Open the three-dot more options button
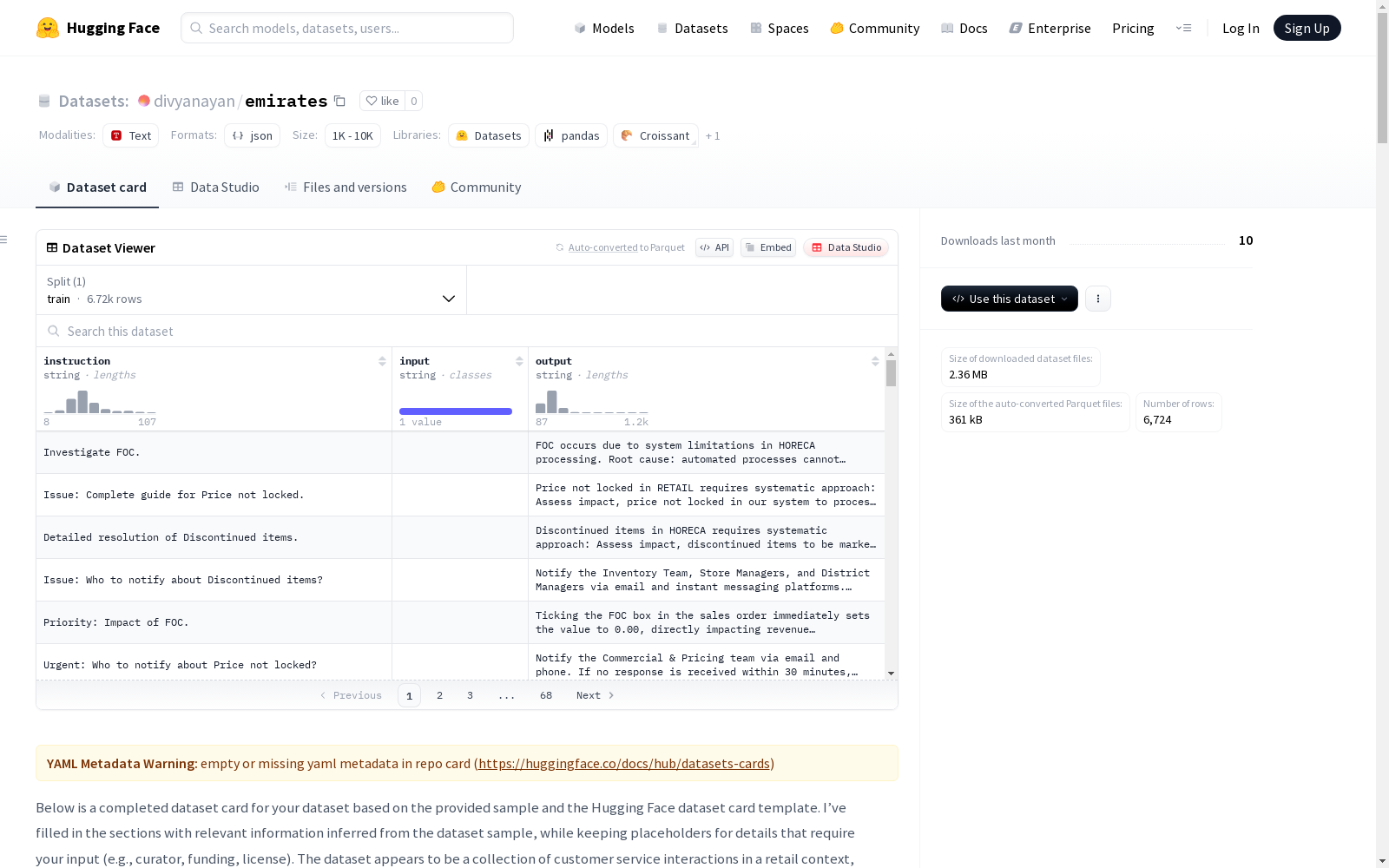1389x868 pixels. (x=1098, y=299)
